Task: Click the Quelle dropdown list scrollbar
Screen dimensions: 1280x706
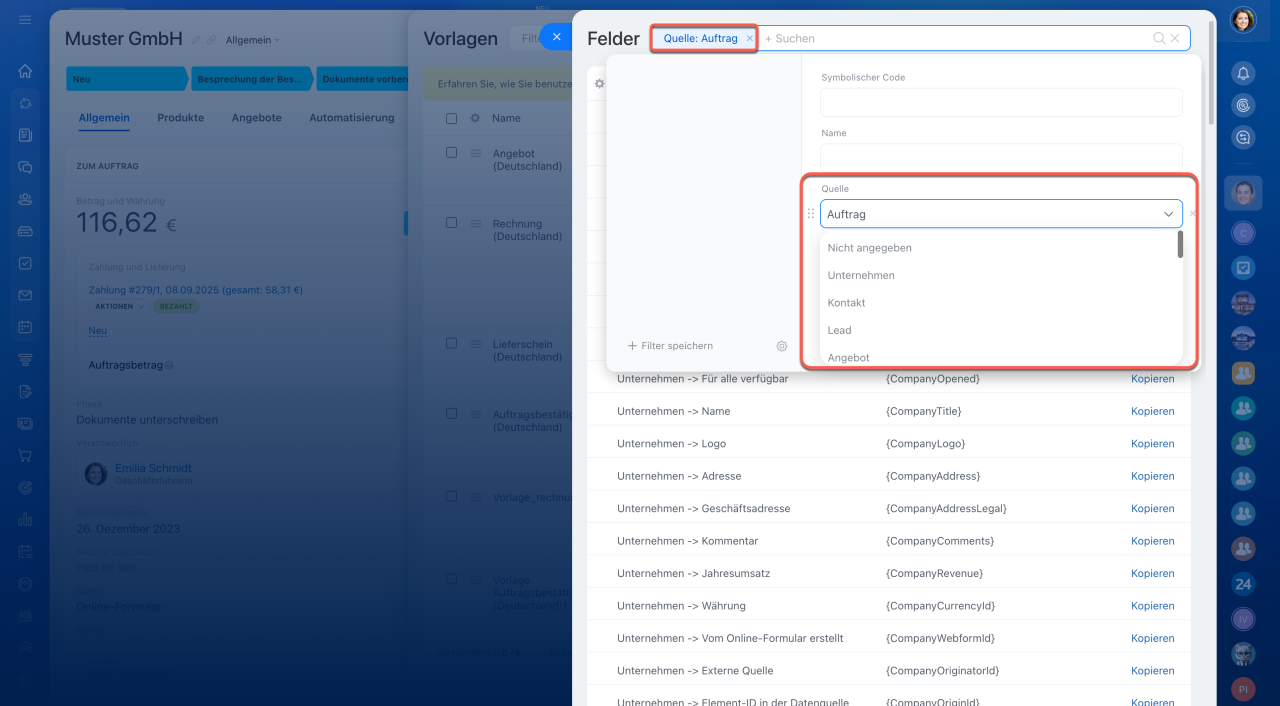Action: [x=1180, y=245]
